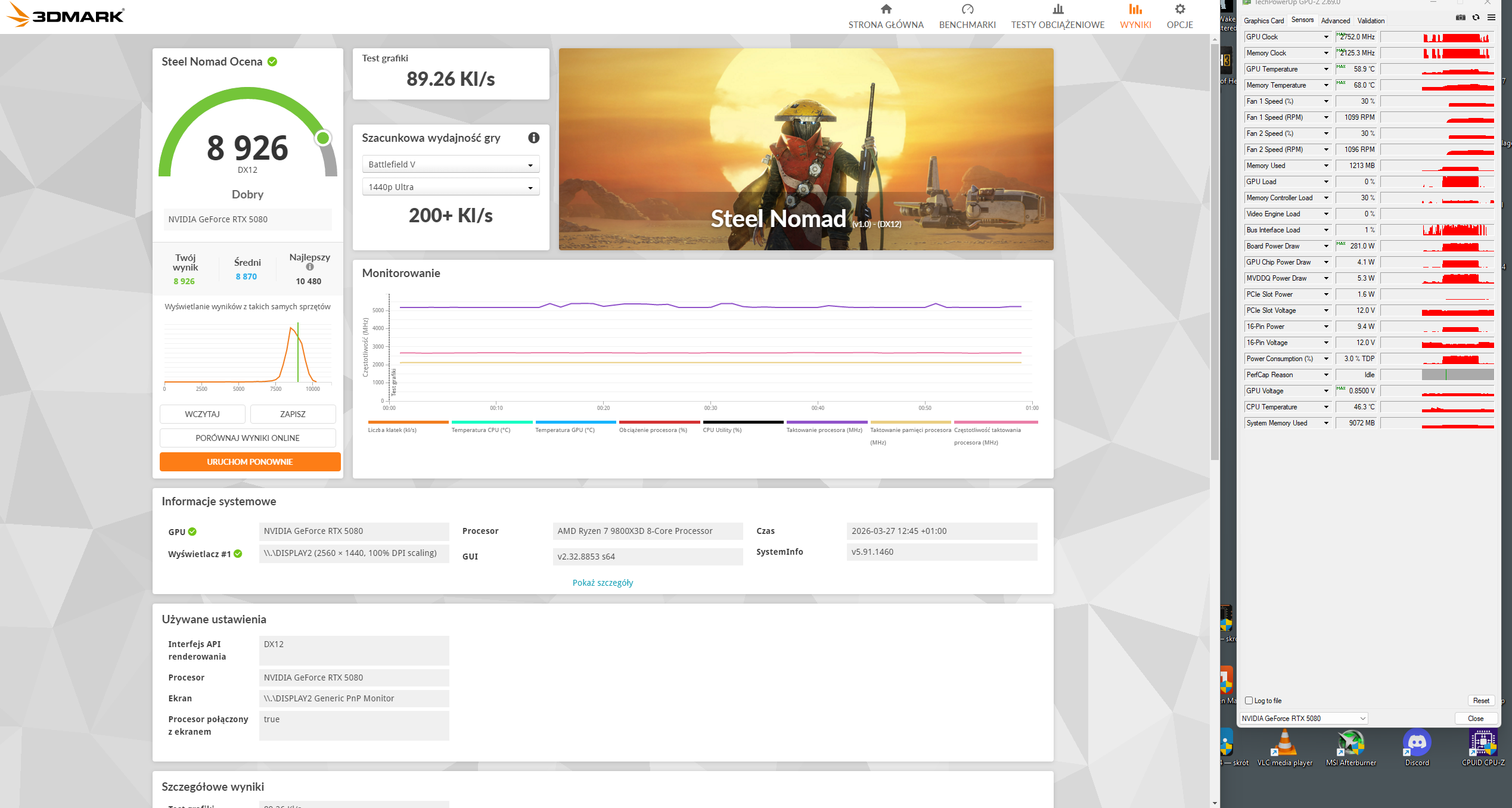Click the Benchmarki gauge icon
The image size is (1512, 808).
coord(967,9)
